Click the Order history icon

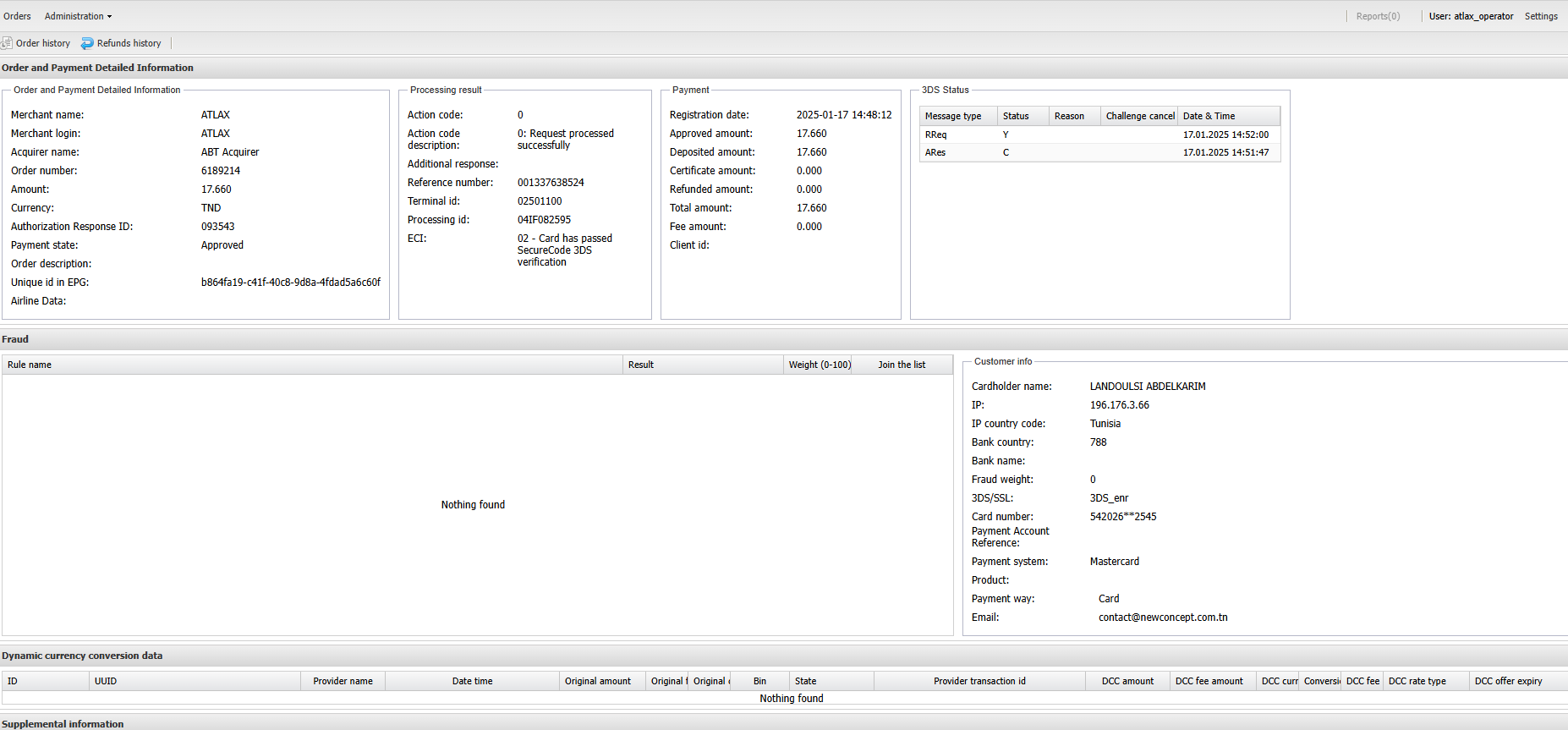point(7,43)
